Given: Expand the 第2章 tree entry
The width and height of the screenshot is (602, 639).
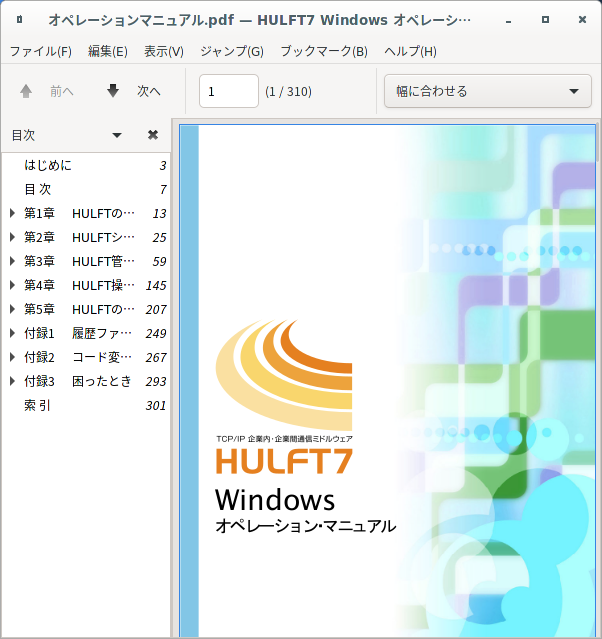Looking at the screenshot, I should point(12,237).
